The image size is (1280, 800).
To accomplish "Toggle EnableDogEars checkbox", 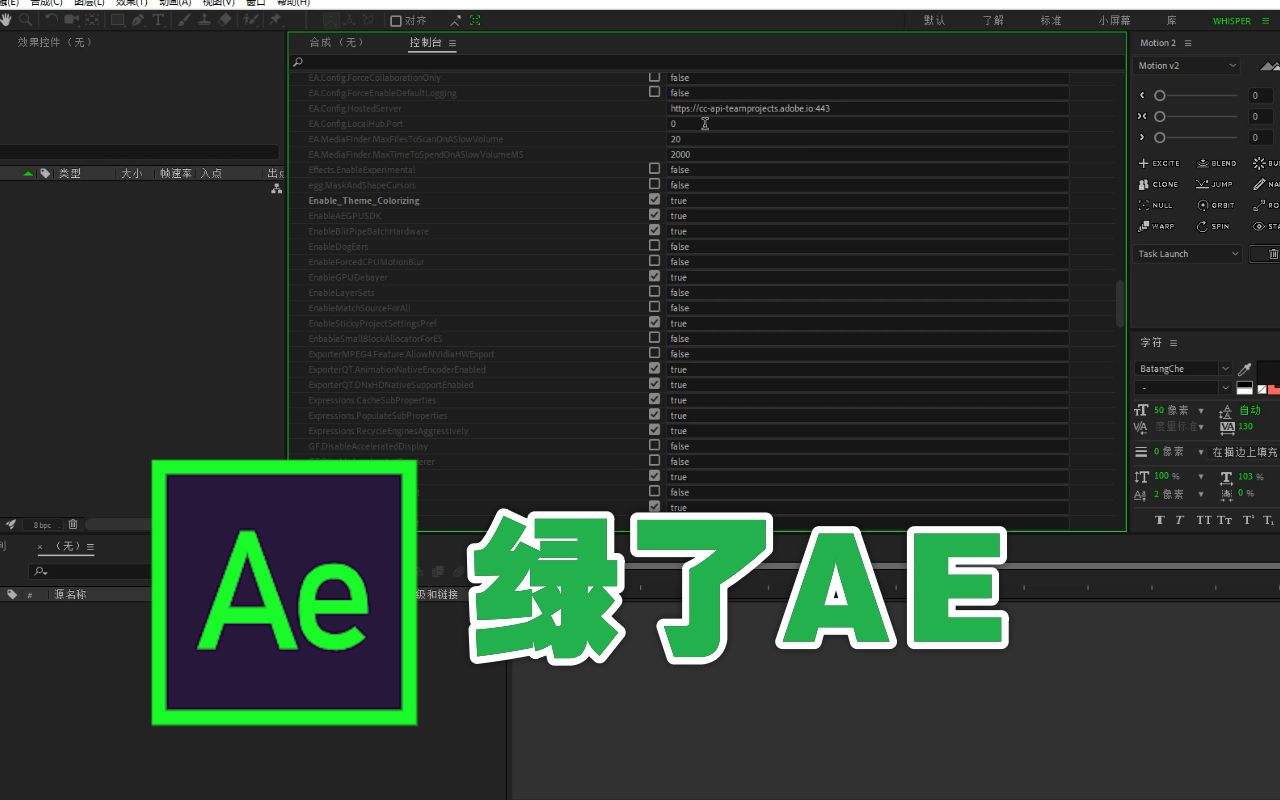I will coord(654,246).
